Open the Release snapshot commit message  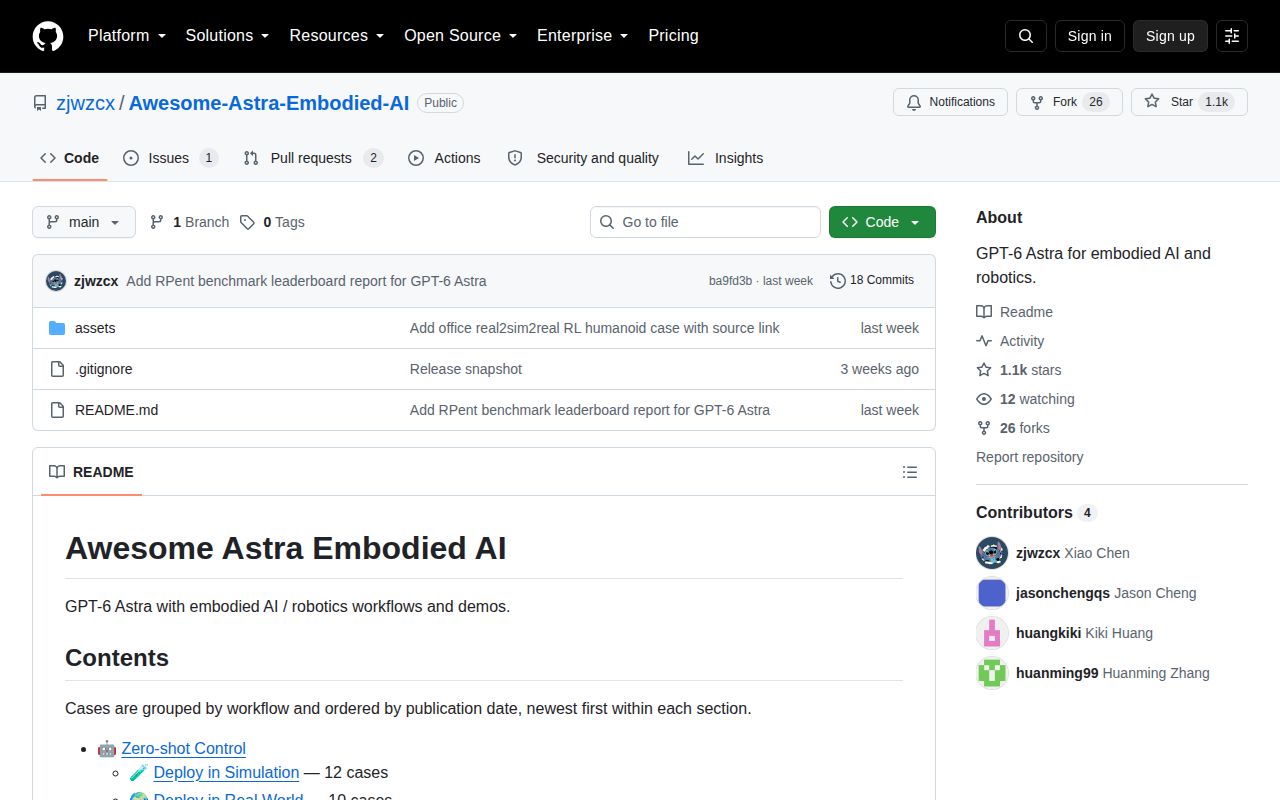tap(466, 369)
